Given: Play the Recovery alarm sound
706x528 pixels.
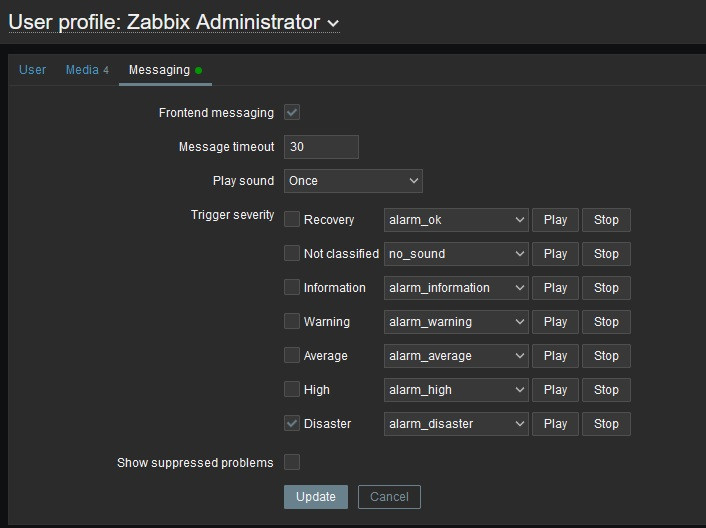Looking at the screenshot, I should 555,220.
